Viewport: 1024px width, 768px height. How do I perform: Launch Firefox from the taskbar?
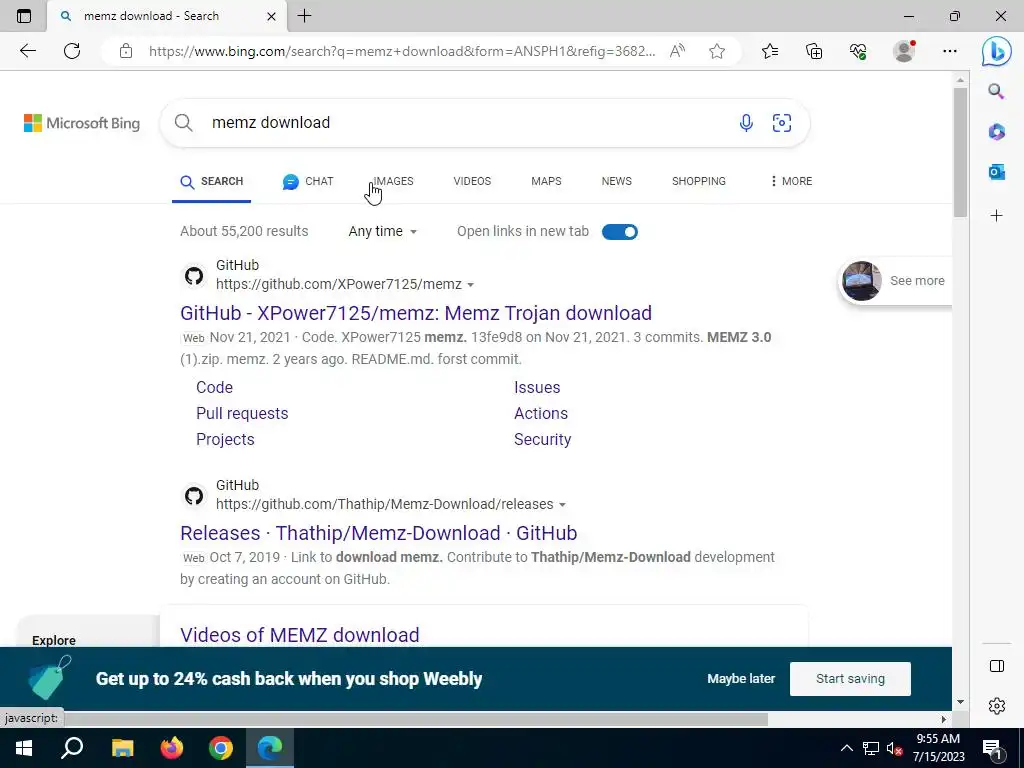[172, 748]
